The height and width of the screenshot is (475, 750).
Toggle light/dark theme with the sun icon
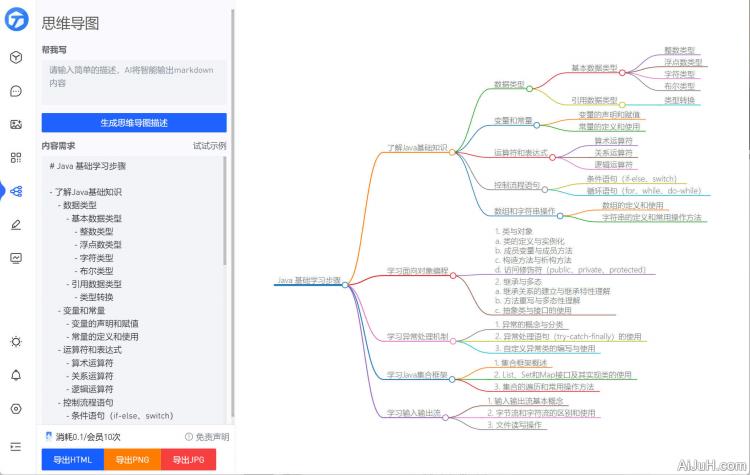[16, 342]
